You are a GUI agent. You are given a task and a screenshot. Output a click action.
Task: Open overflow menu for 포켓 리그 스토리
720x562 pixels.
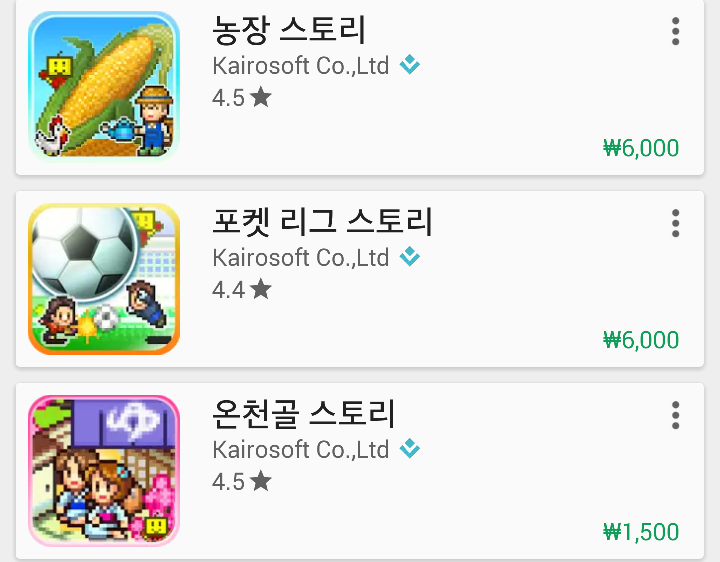click(x=675, y=223)
